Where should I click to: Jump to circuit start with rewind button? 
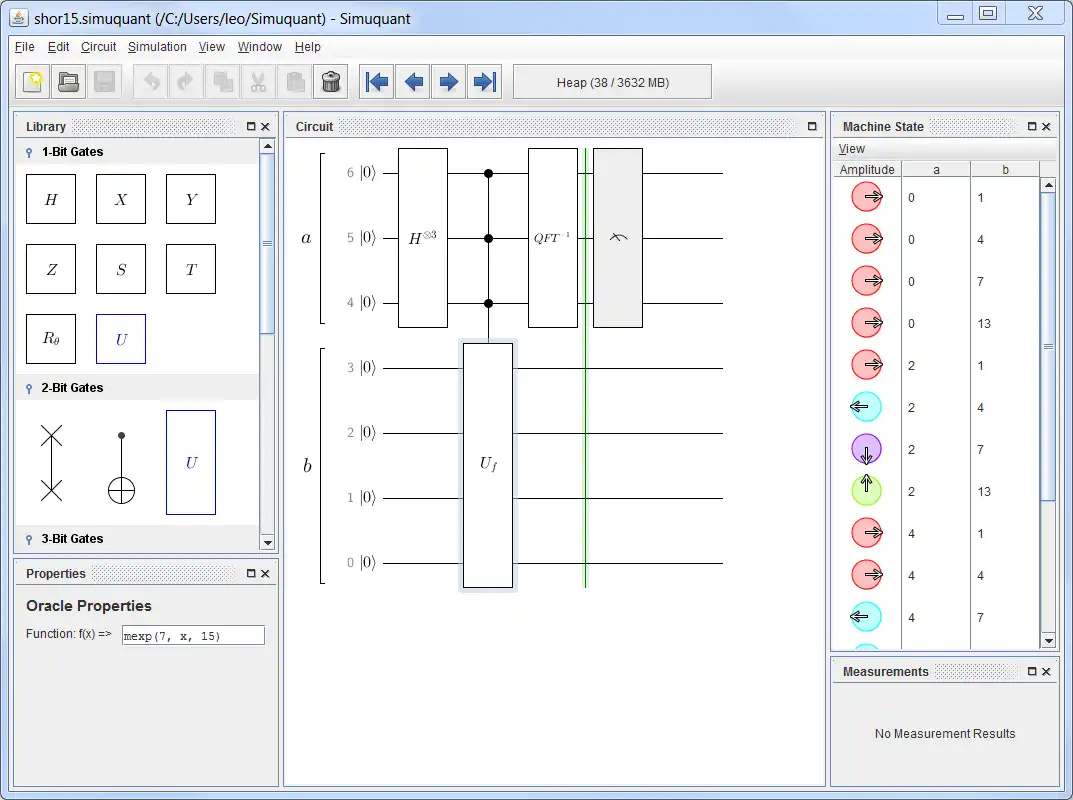[377, 82]
